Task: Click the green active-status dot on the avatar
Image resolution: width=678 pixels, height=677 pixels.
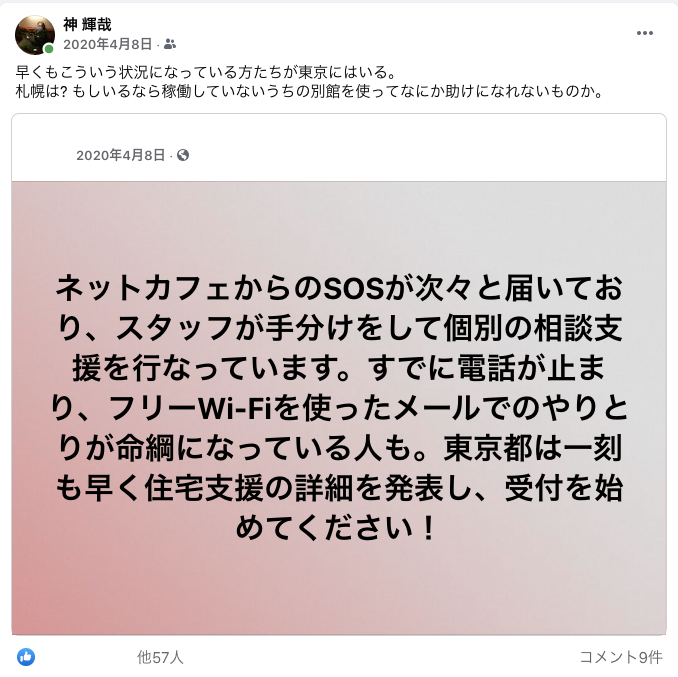Action: [49, 49]
